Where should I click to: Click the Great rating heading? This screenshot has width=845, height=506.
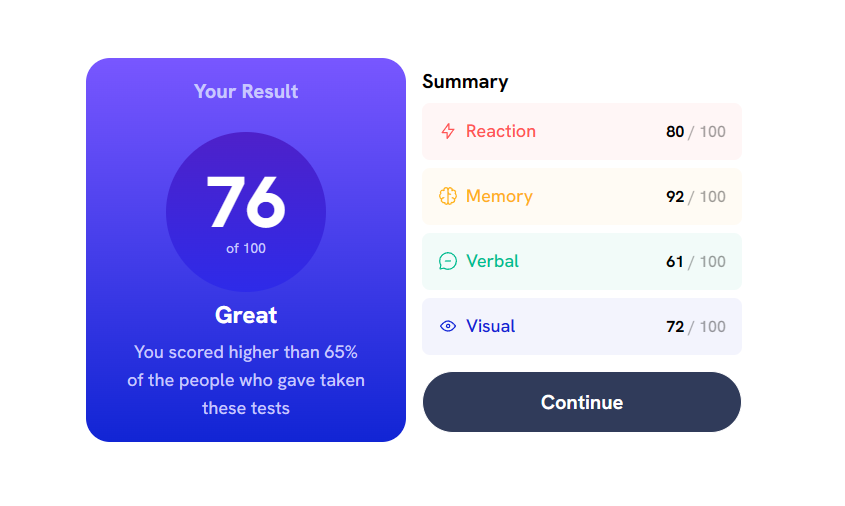click(246, 315)
